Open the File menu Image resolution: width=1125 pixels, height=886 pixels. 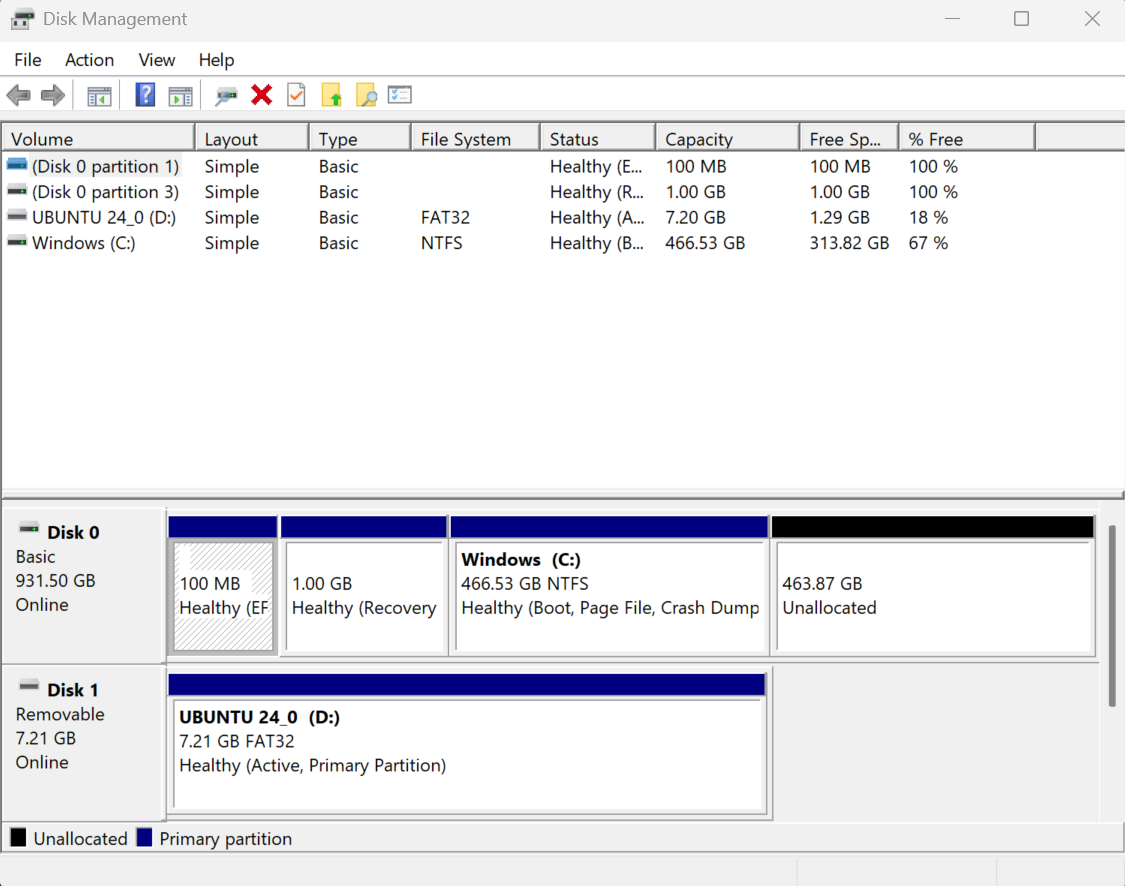pyautogui.click(x=27, y=60)
